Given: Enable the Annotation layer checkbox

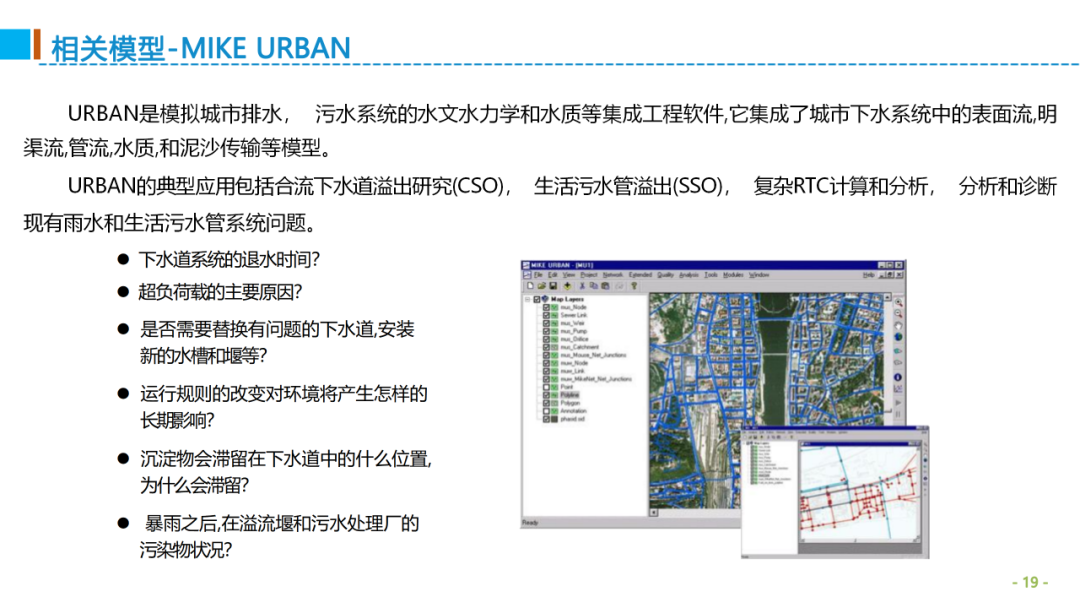Looking at the screenshot, I should (x=546, y=411).
